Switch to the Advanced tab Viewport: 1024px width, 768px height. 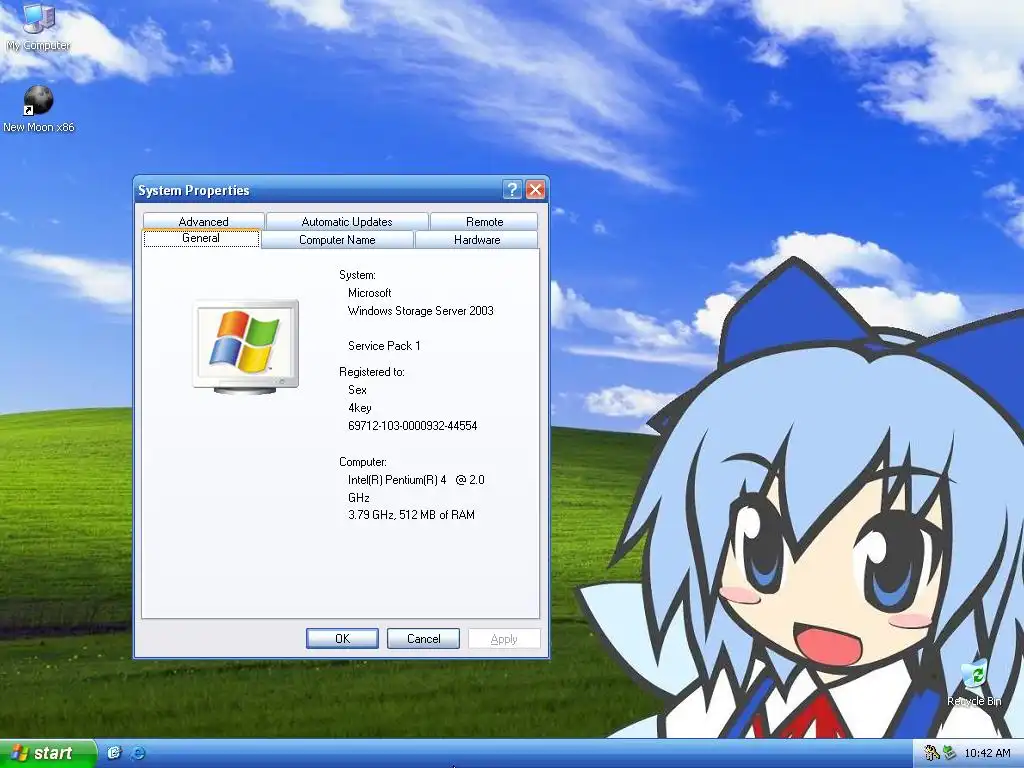click(x=203, y=221)
